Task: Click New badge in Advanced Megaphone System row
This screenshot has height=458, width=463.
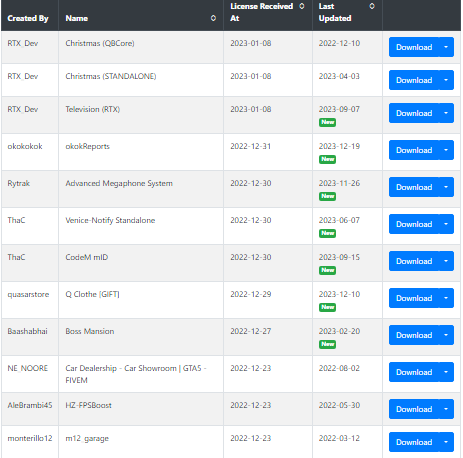Action: (x=327, y=196)
